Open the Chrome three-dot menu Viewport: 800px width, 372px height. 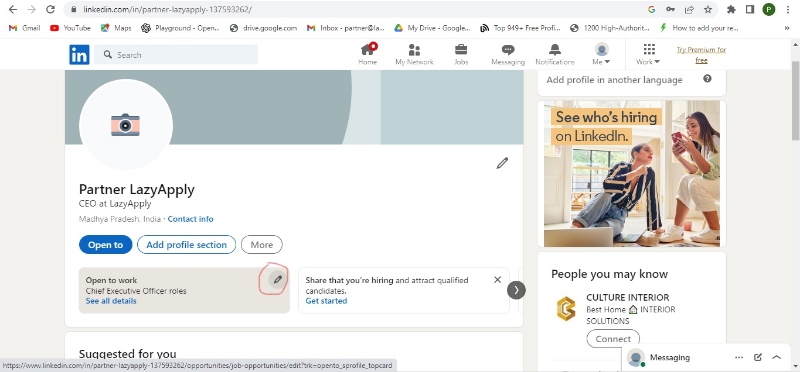click(x=789, y=9)
